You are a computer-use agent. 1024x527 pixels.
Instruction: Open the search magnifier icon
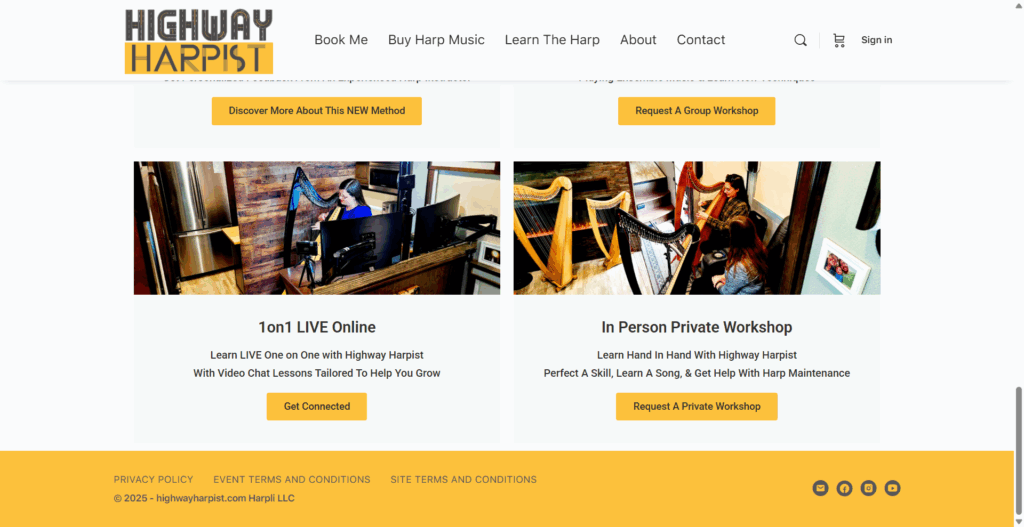800,40
